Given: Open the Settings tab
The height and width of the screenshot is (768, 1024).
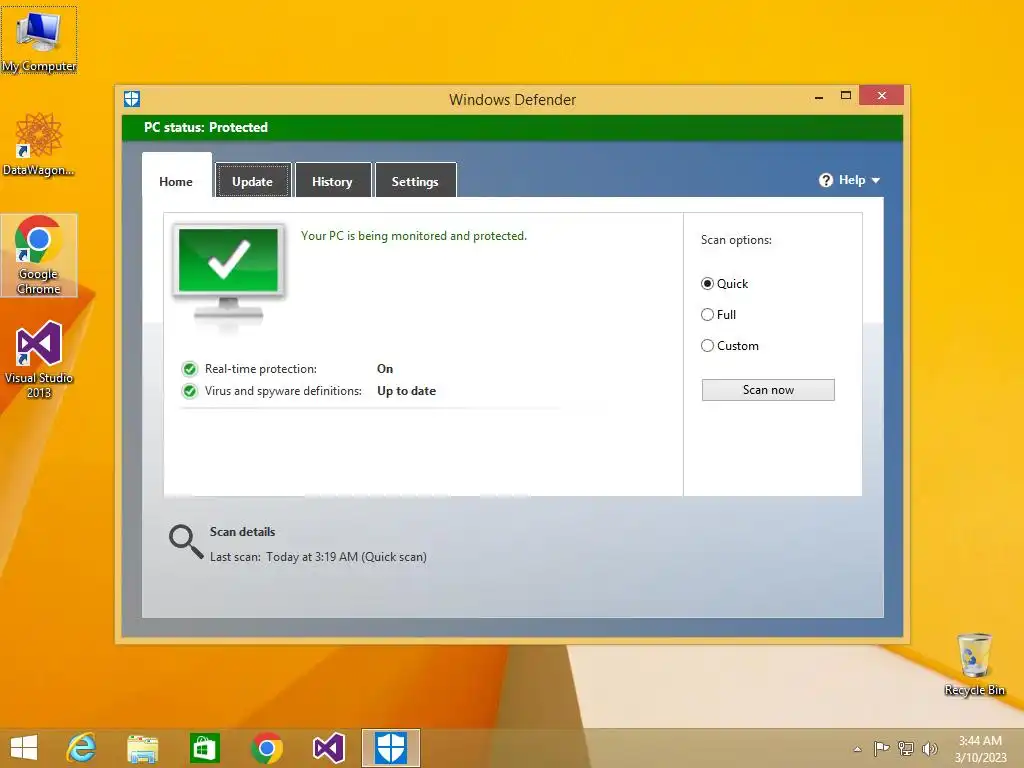Looking at the screenshot, I should [x=415, y=181].
